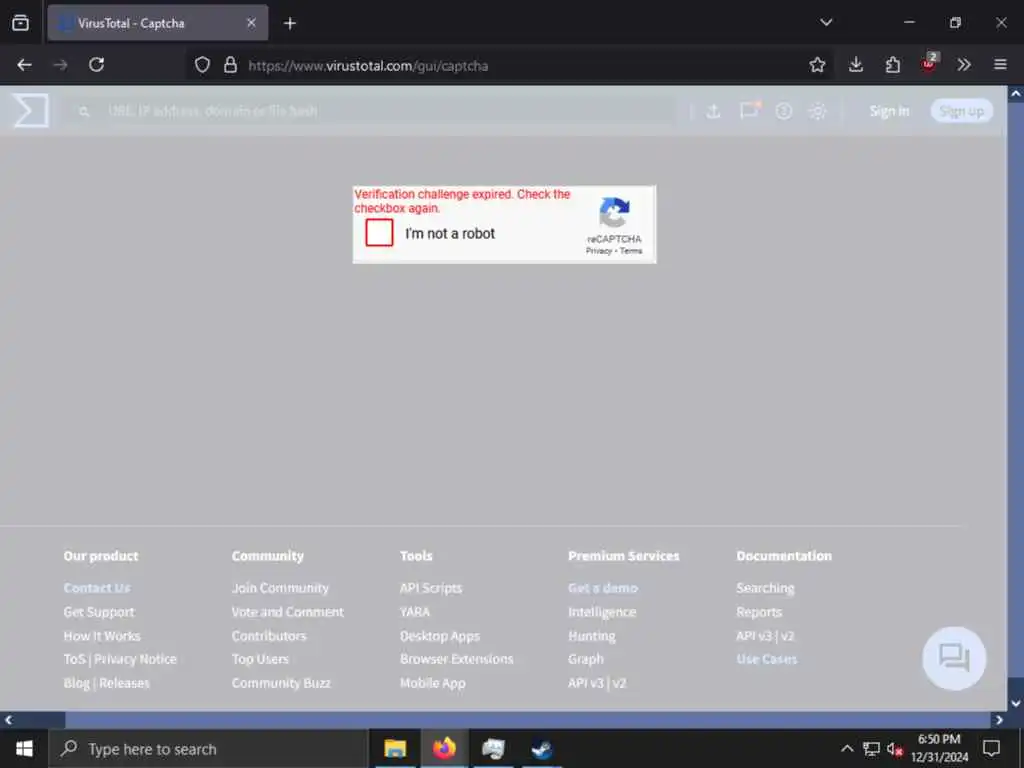Open Vote and Comment footer link
Image resolution: width=1024 pixels, height=768 pixels.
(287, 612)
